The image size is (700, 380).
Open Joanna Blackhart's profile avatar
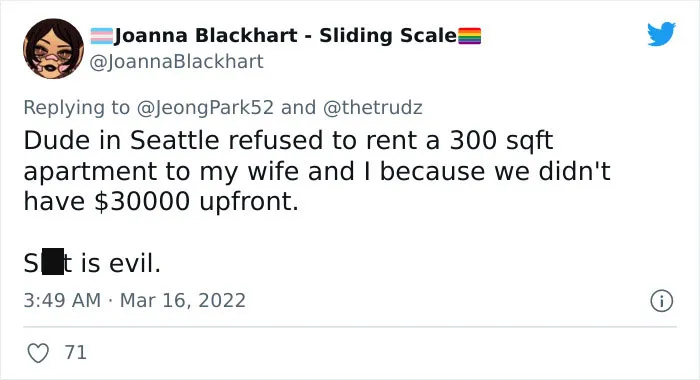[53, 49]
